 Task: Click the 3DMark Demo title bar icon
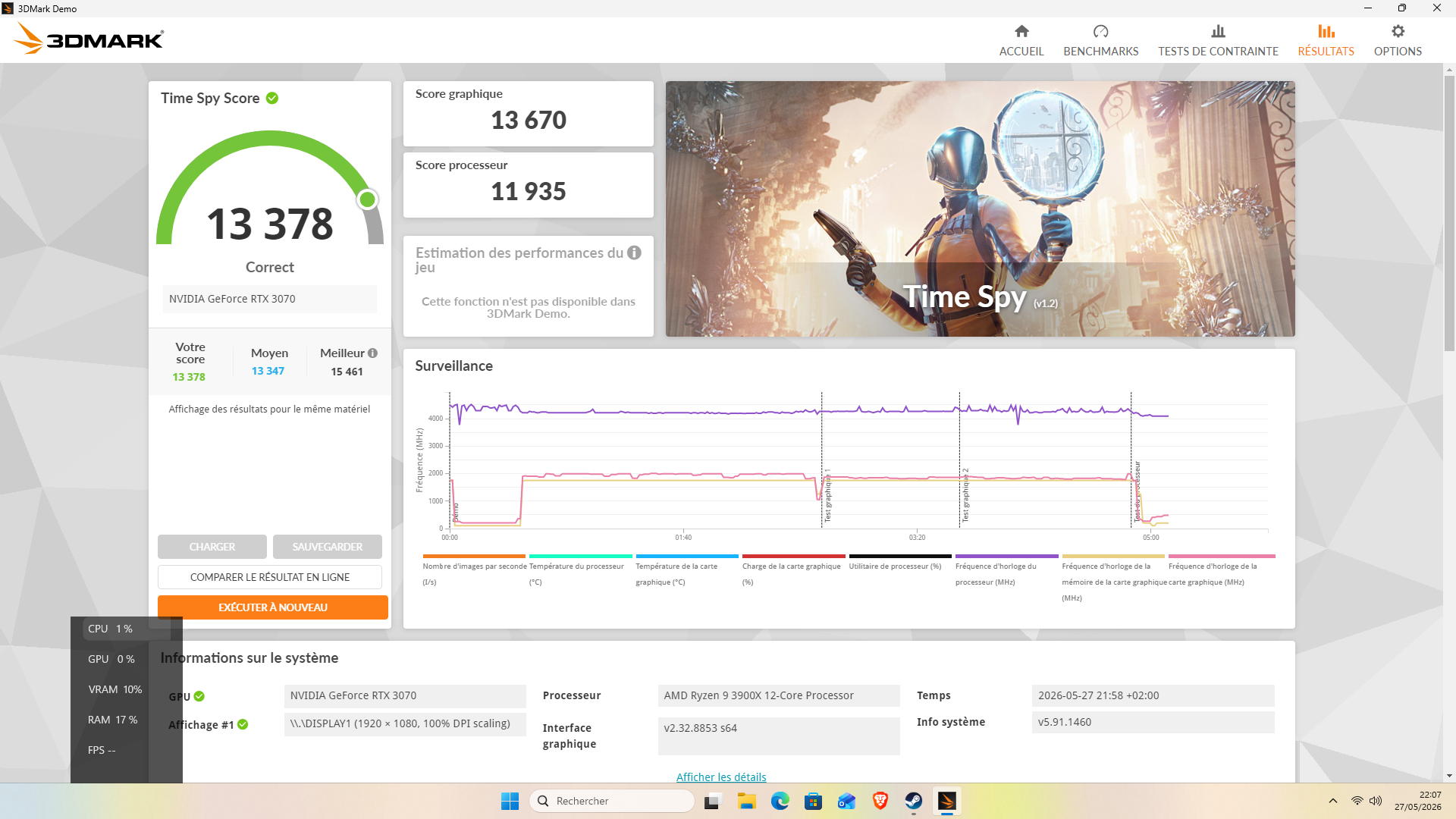coord(8,8)
